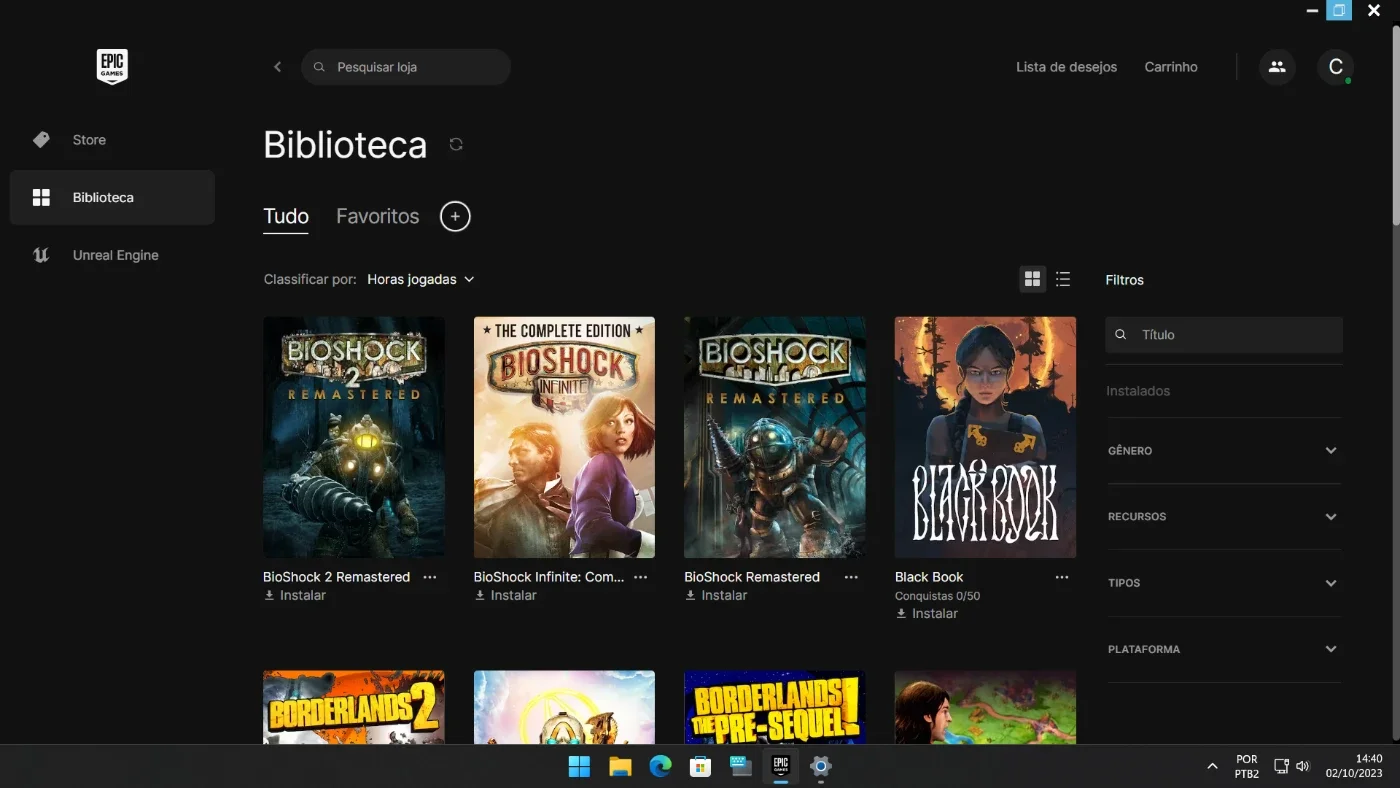Open Borderlands 2 cover
The image size is (1400, 788).
click(354, 707)
